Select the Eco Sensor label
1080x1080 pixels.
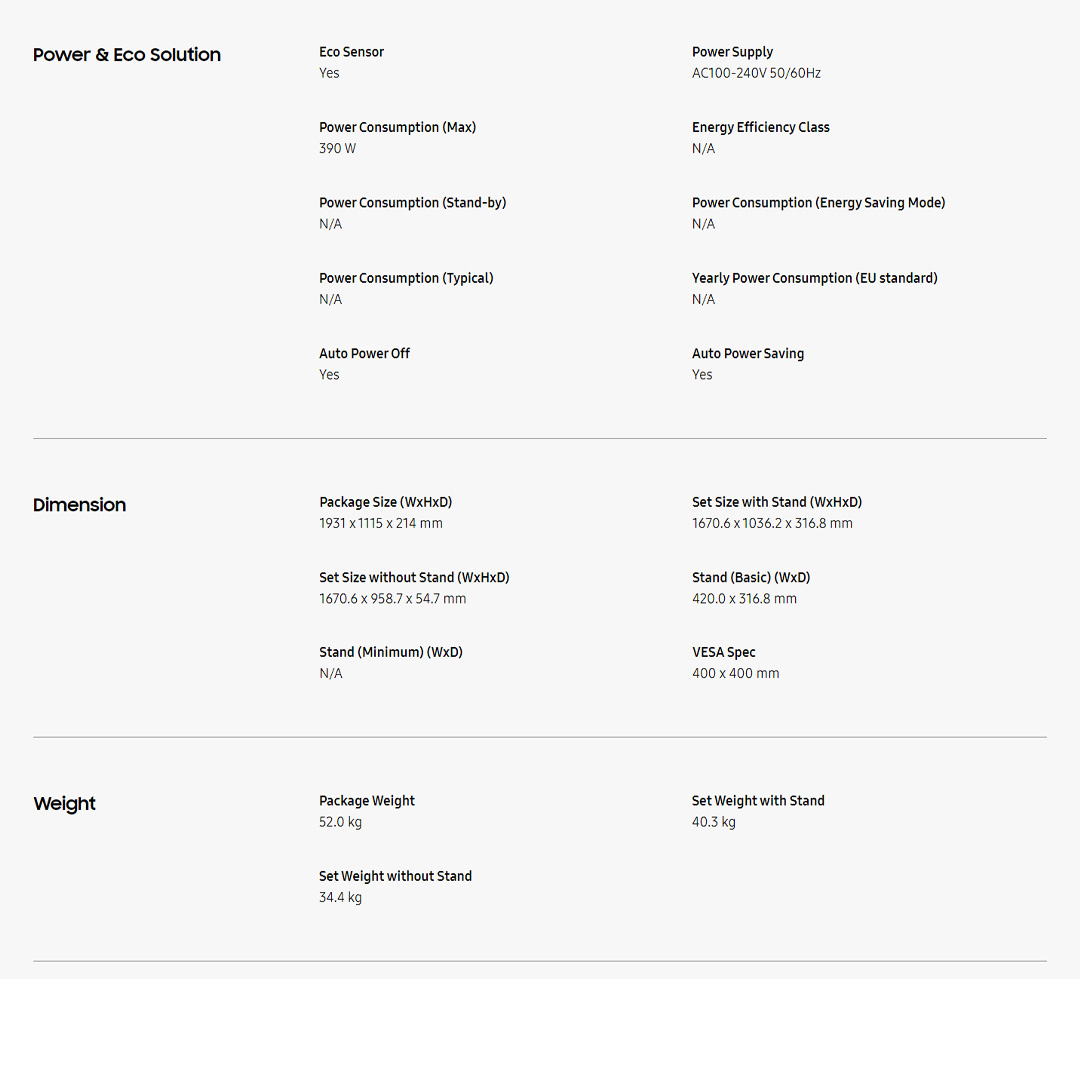pos(351,52)
